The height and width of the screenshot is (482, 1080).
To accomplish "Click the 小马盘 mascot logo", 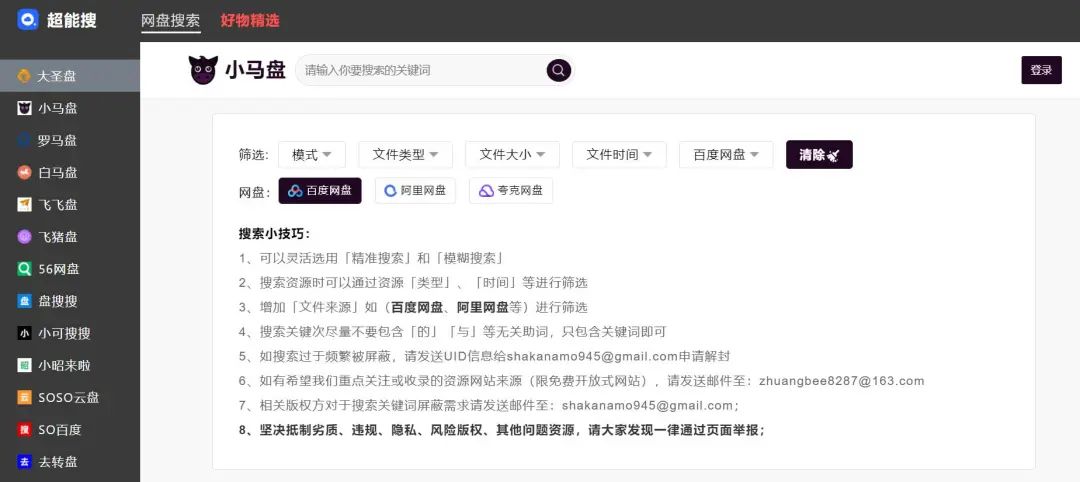I will click(203, 70).
